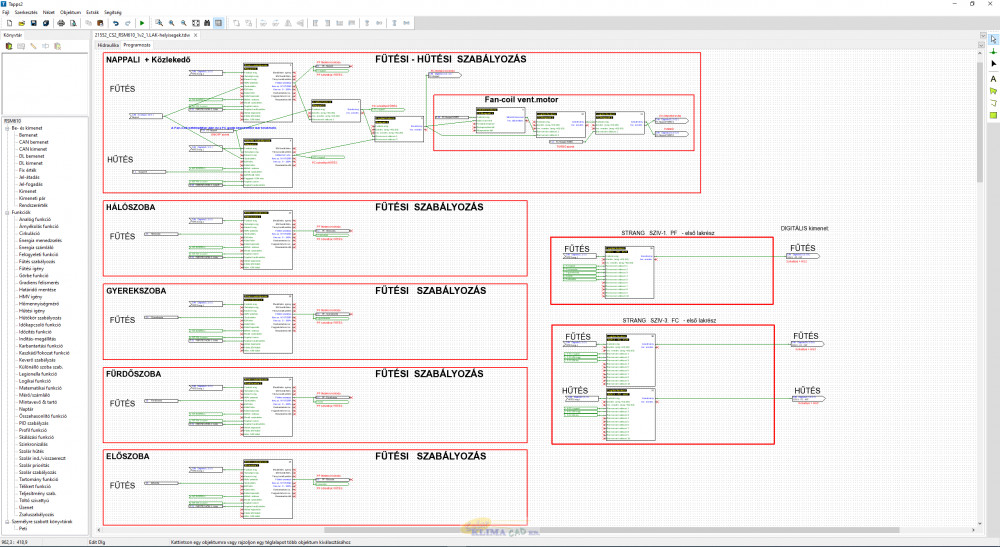
Task: Switch to the Programozás tab
Action: click(137, 45)
